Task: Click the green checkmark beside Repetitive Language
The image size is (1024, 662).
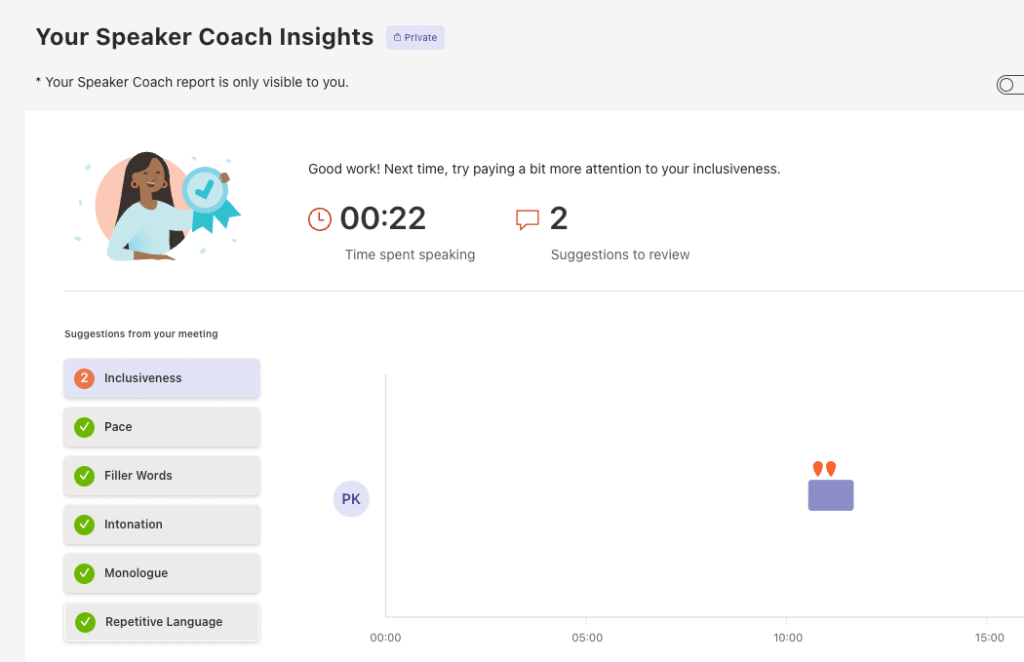Action: point(85,622)
